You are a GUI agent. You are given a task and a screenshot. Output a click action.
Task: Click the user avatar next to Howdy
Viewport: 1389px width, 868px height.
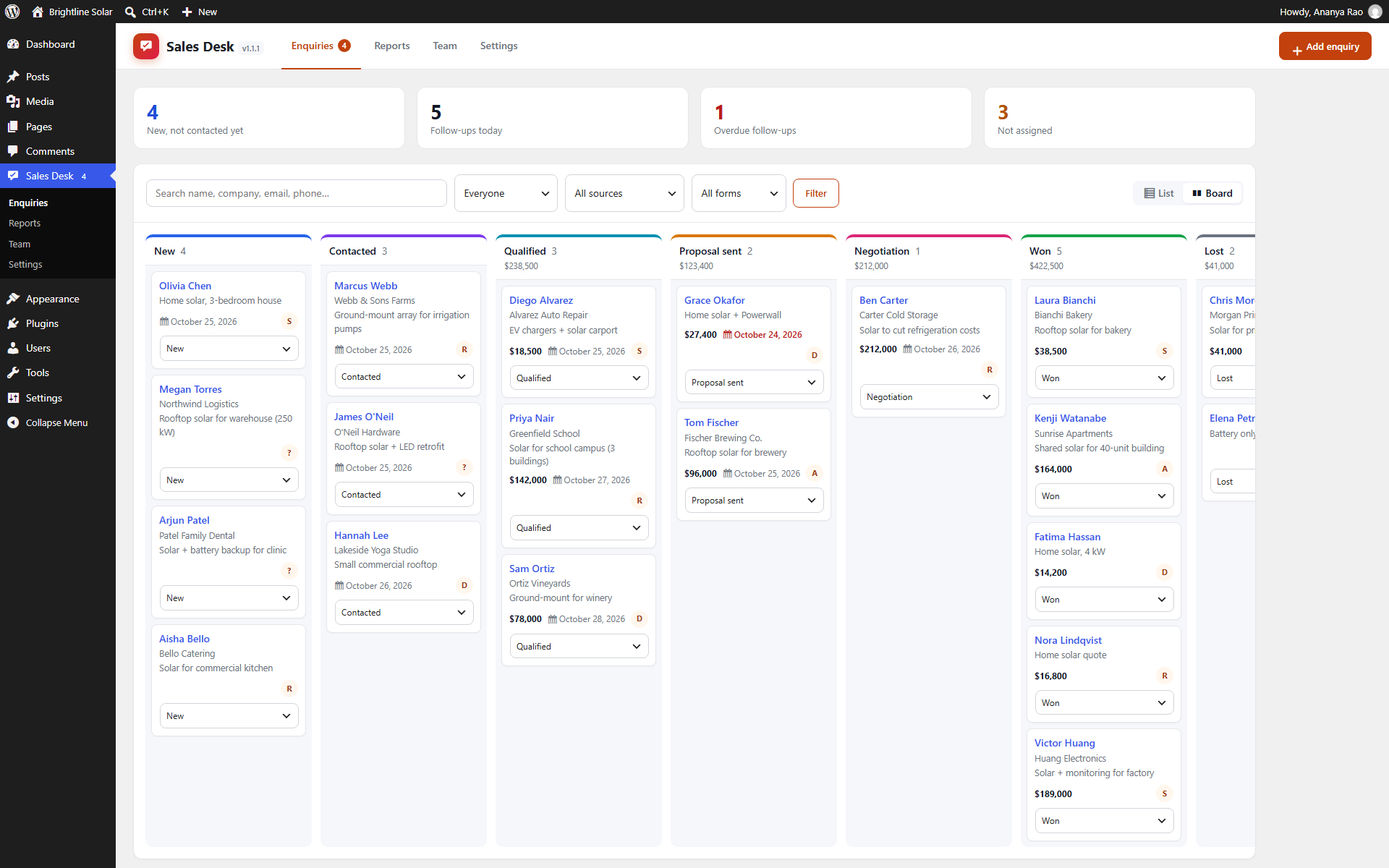coord(1375,12)
